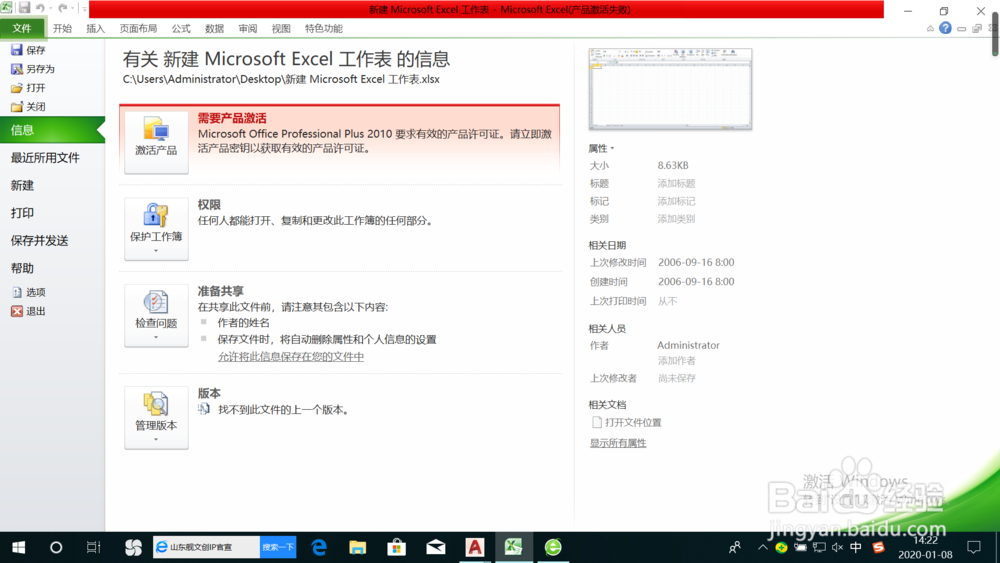Switch to the 视图 (View) tab
This screenshot has height=563, width=1000.
(281, 28)
